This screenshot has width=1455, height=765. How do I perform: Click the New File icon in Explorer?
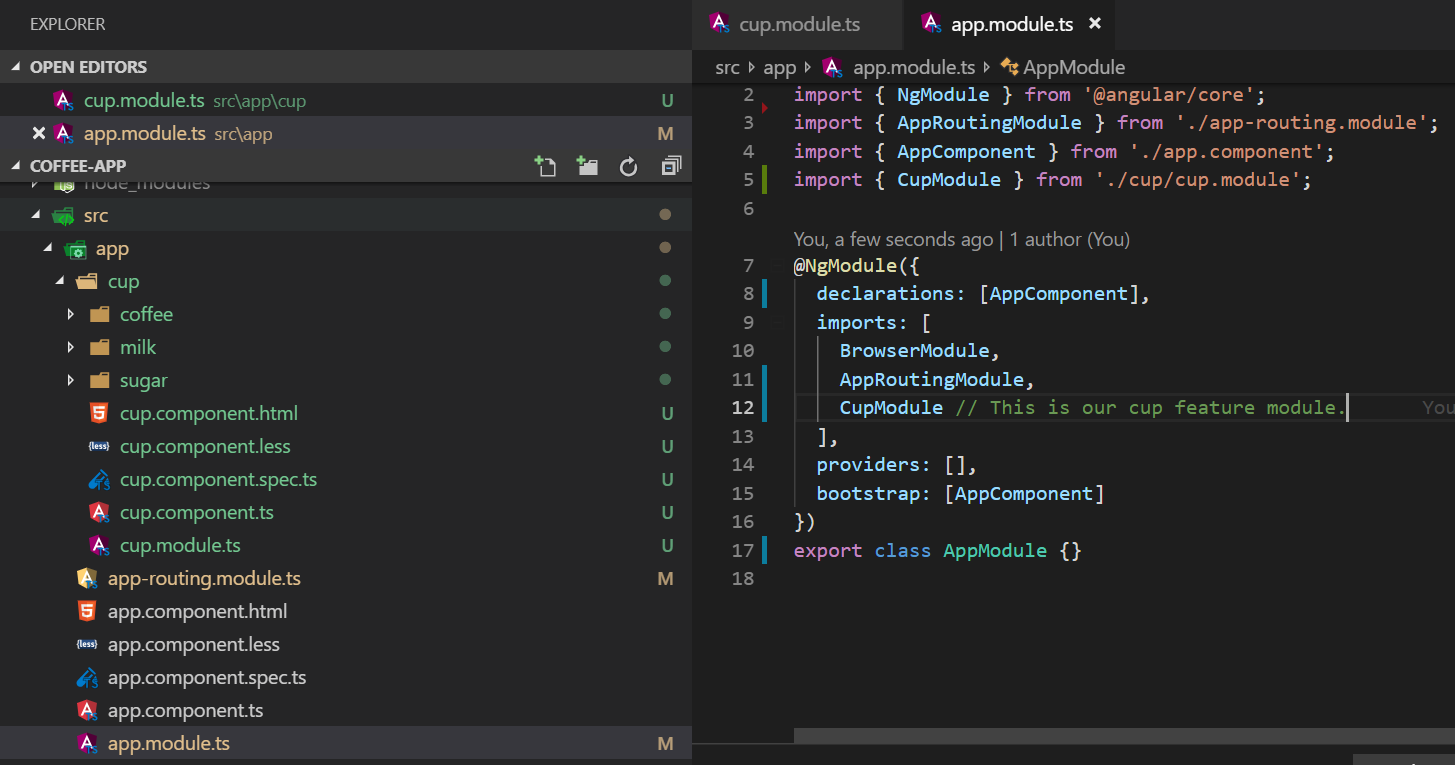[x=546, y=168]
